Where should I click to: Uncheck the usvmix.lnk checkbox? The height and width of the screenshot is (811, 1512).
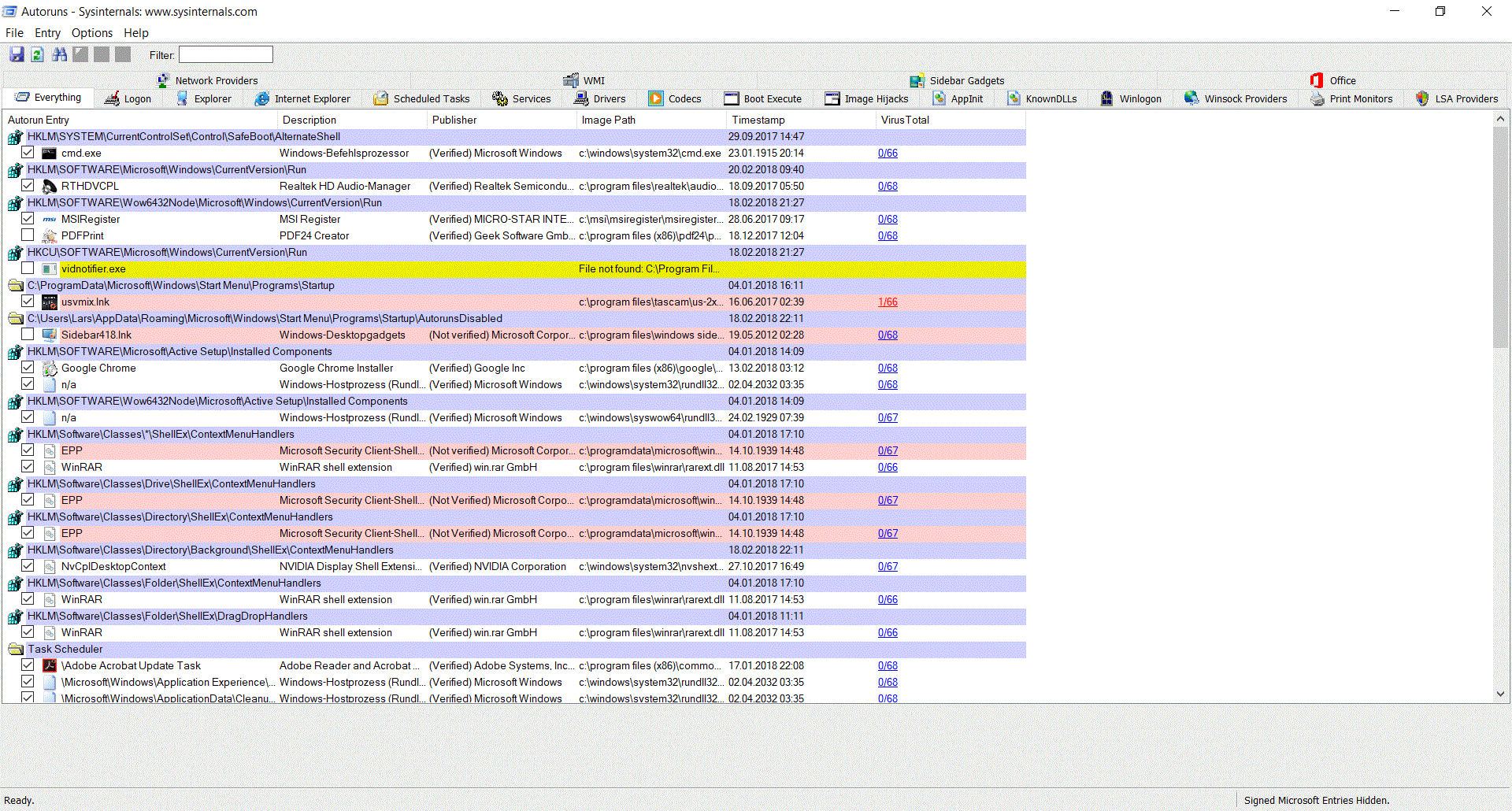pyautogui.click(x=28, y=301)
